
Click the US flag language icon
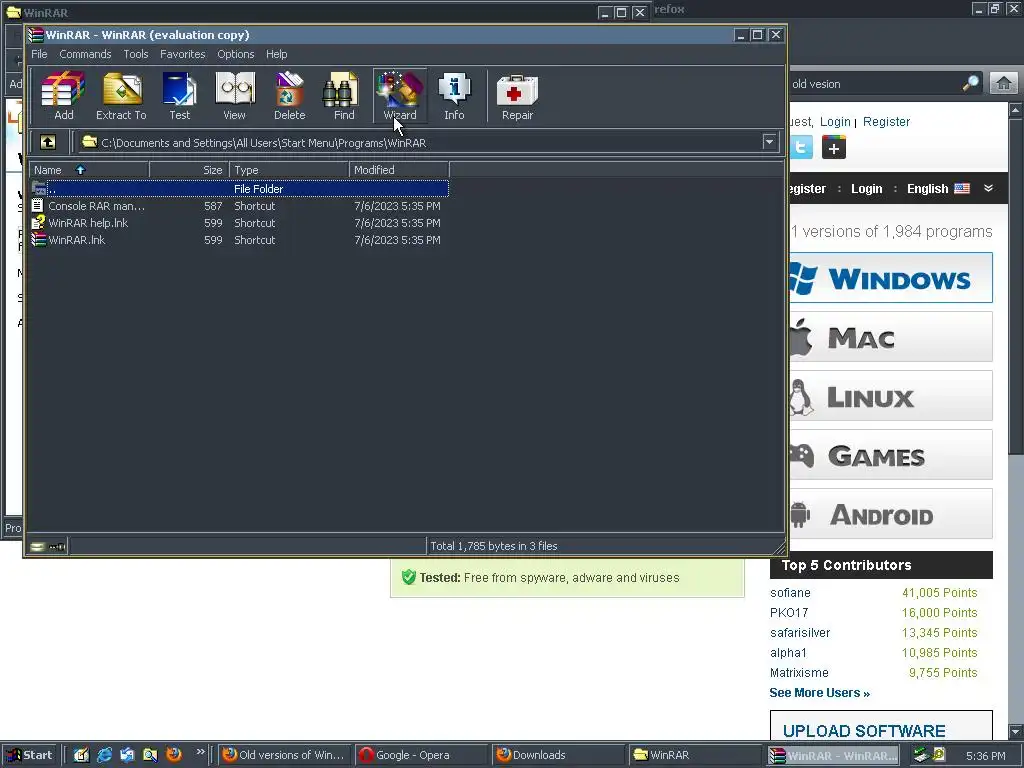tap(962, 189)
